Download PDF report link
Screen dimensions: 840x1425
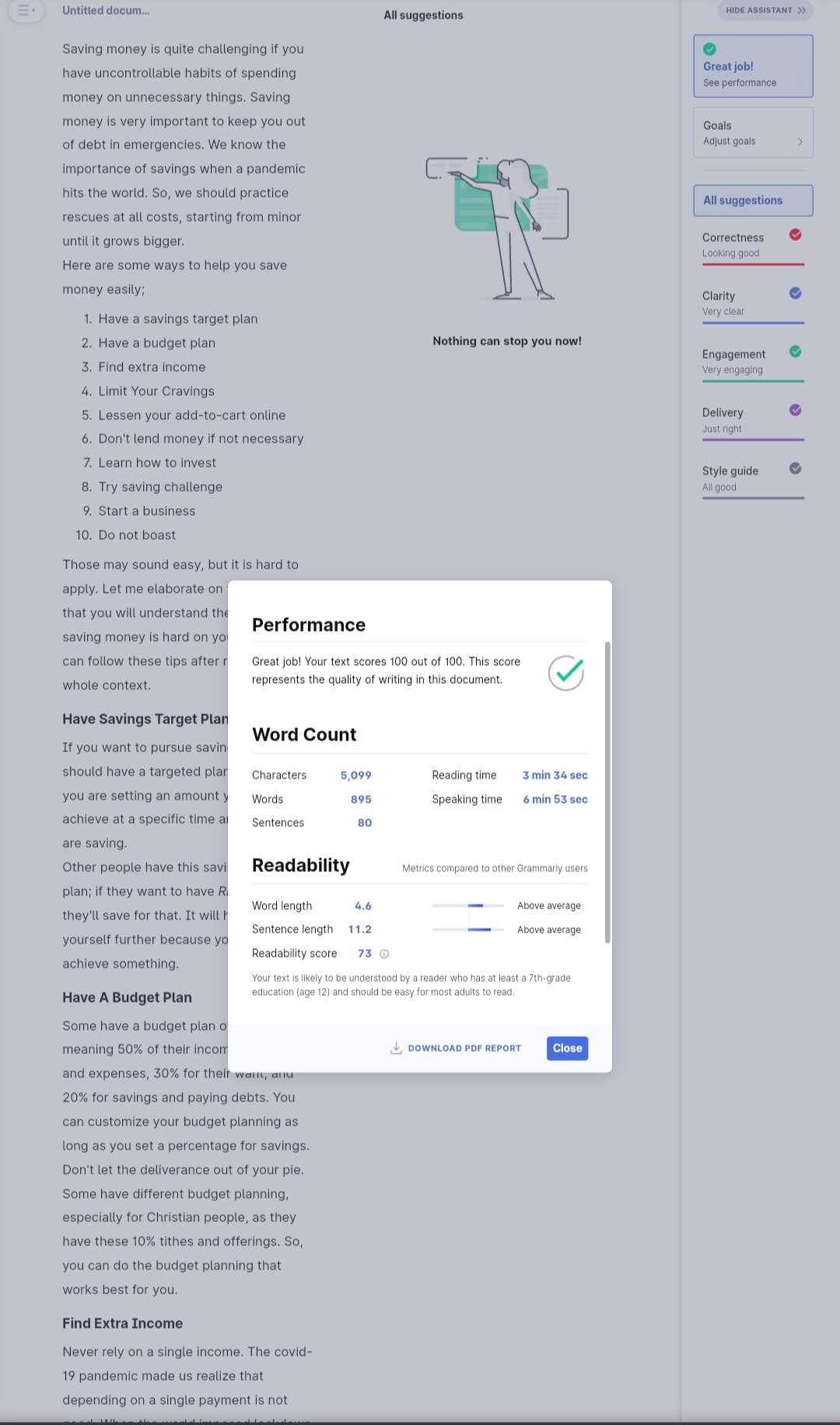pos(464,1049)
